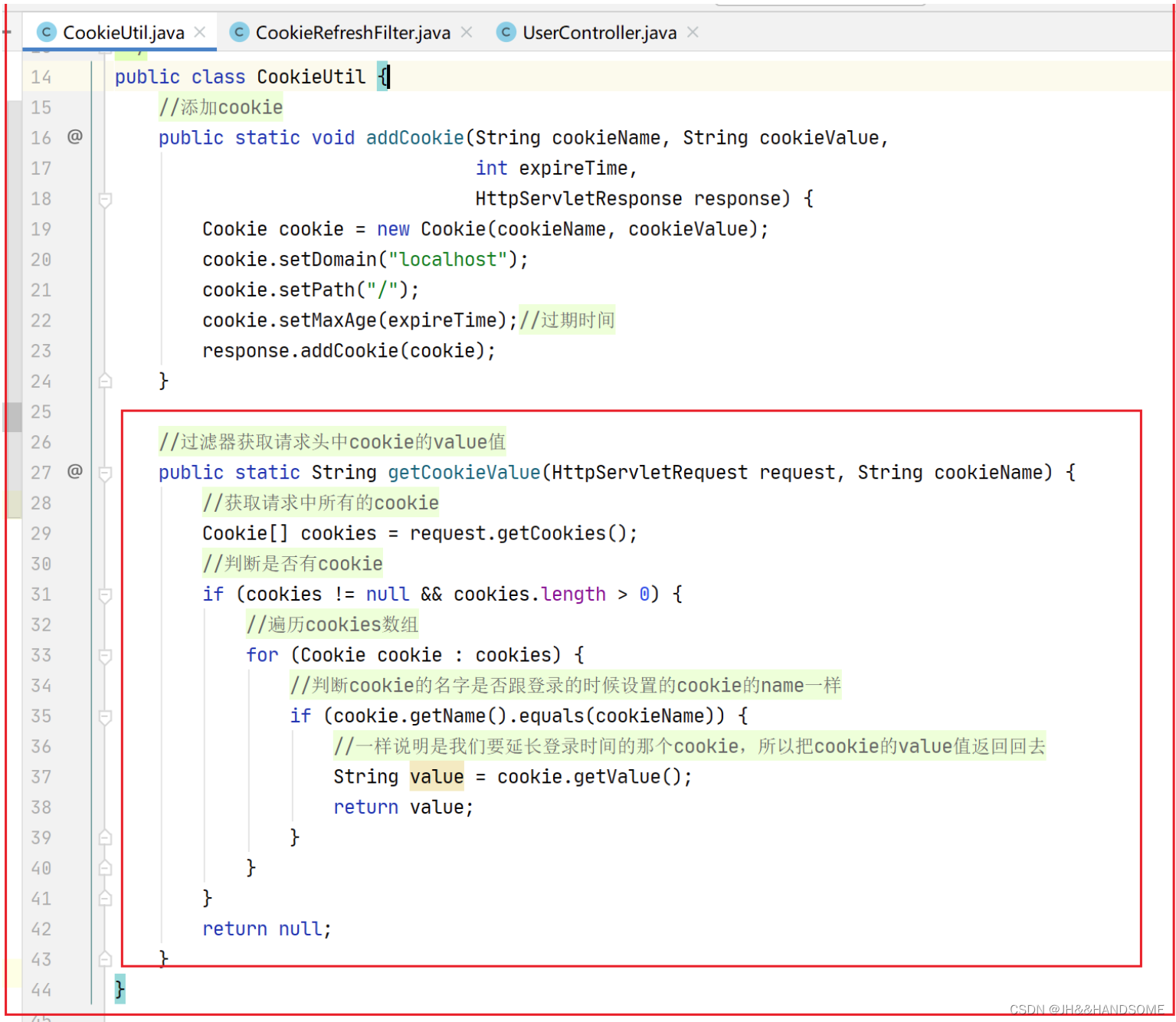Collapse the addCookie method fold marker at line 18

(x=106, y=199)
